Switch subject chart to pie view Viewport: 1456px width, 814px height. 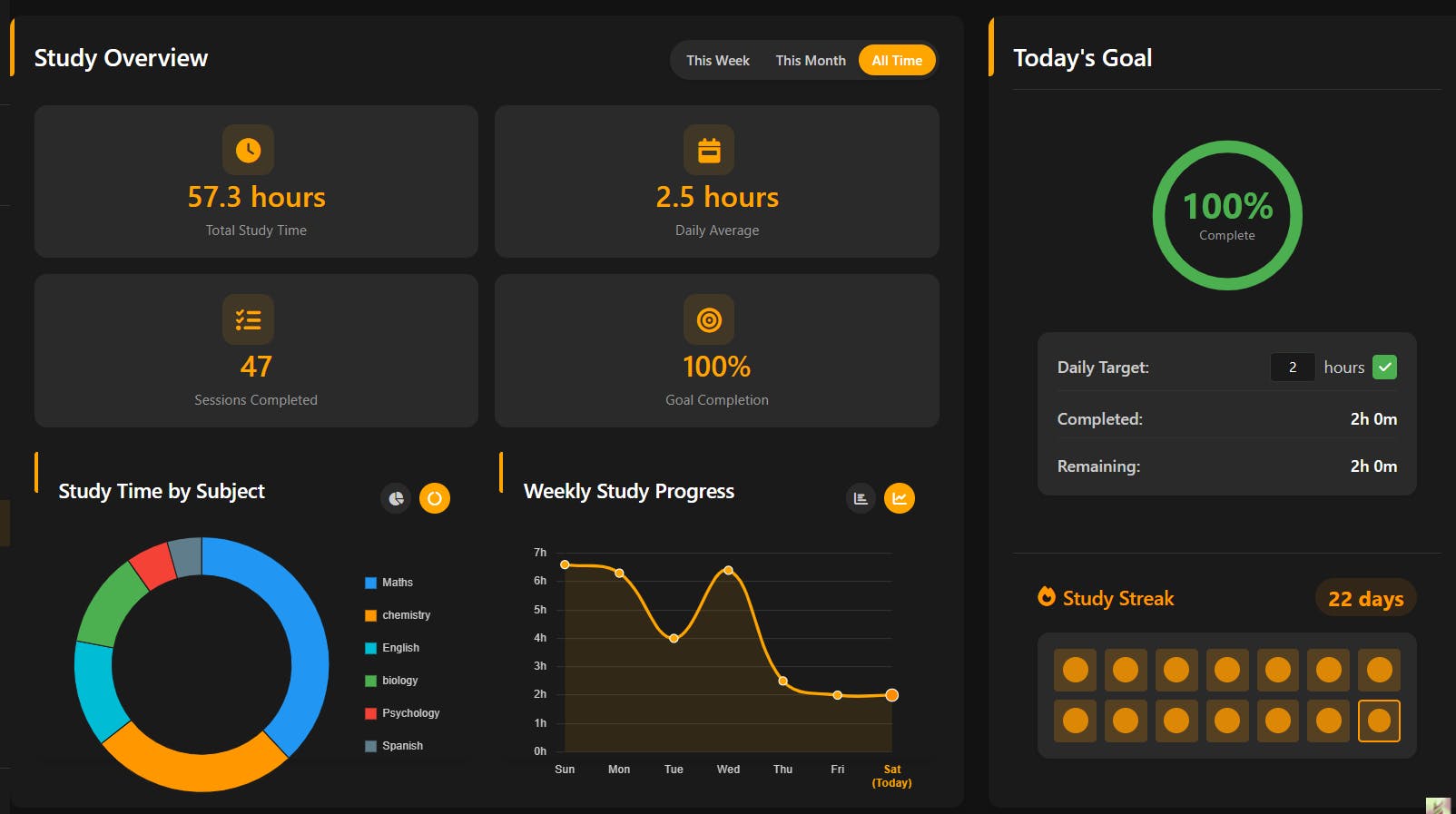[396, 498]
